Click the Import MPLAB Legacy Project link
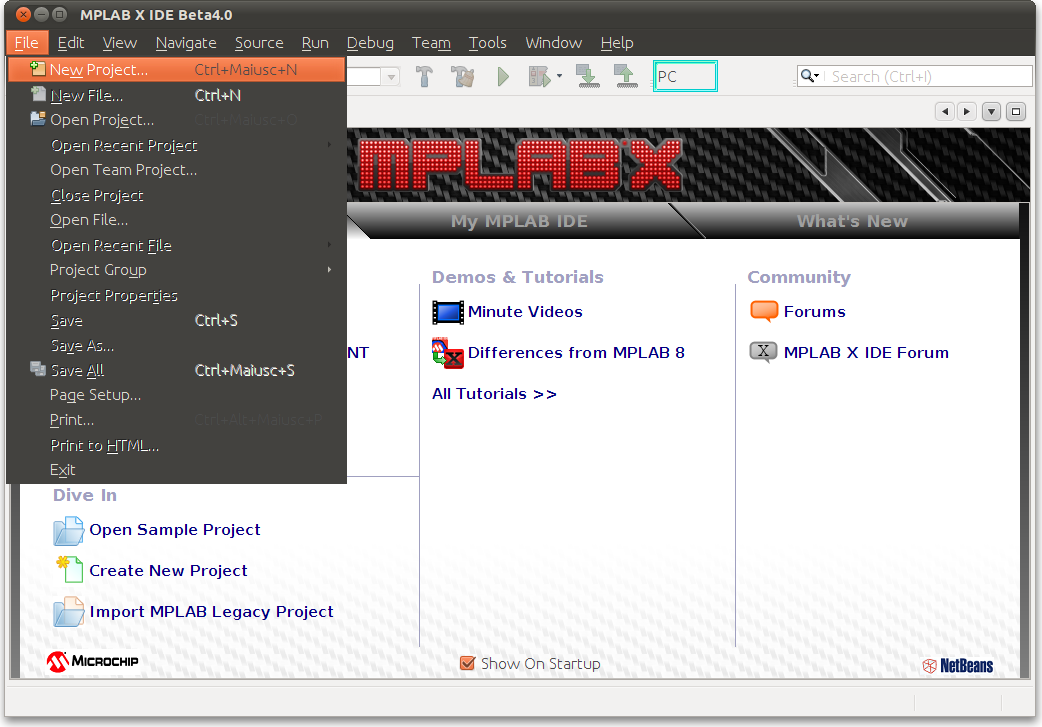Image resolution: width=1042 pixels, height=727 pixels. tap(211, 612)
